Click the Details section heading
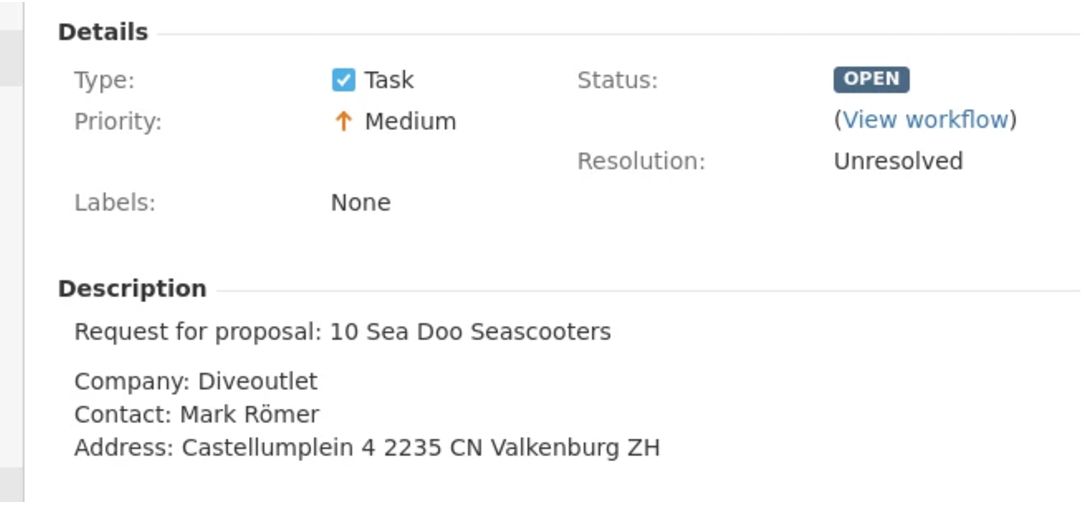The image size is (1084, 506). point(103,32)
